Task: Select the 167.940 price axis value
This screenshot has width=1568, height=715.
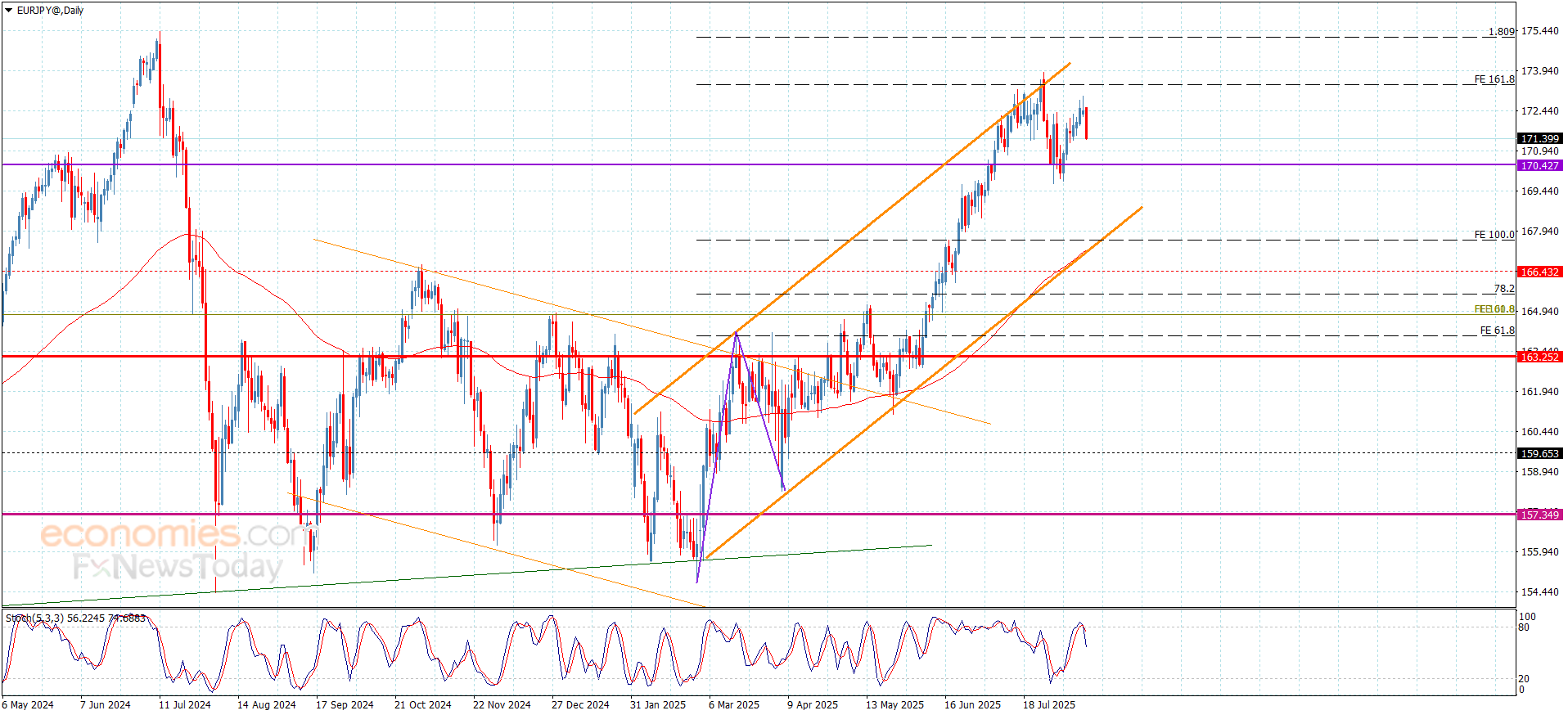Action: click(1539, 232)
